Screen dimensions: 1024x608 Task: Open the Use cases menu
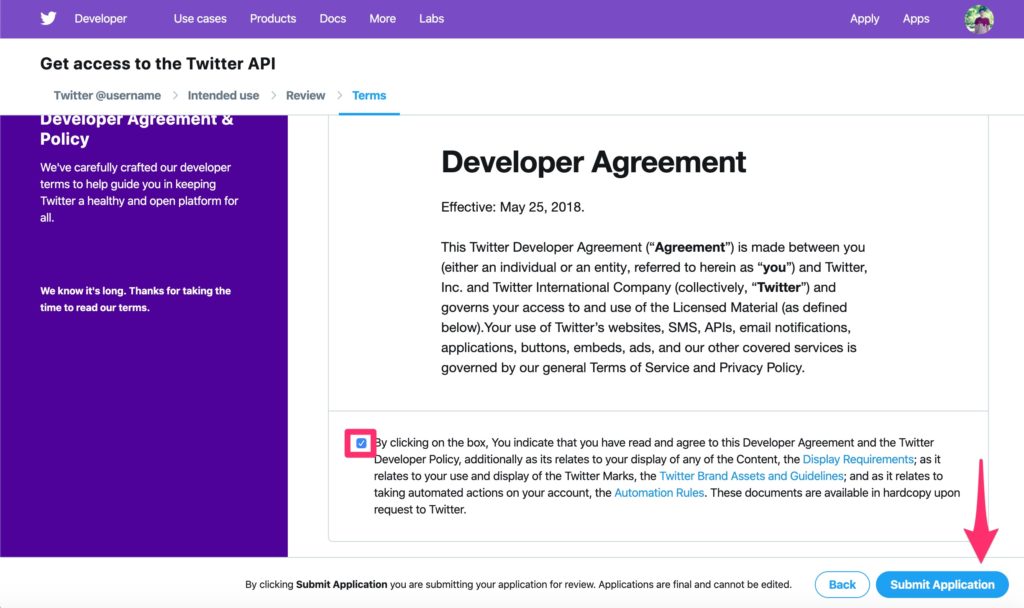tap(198, 18)
